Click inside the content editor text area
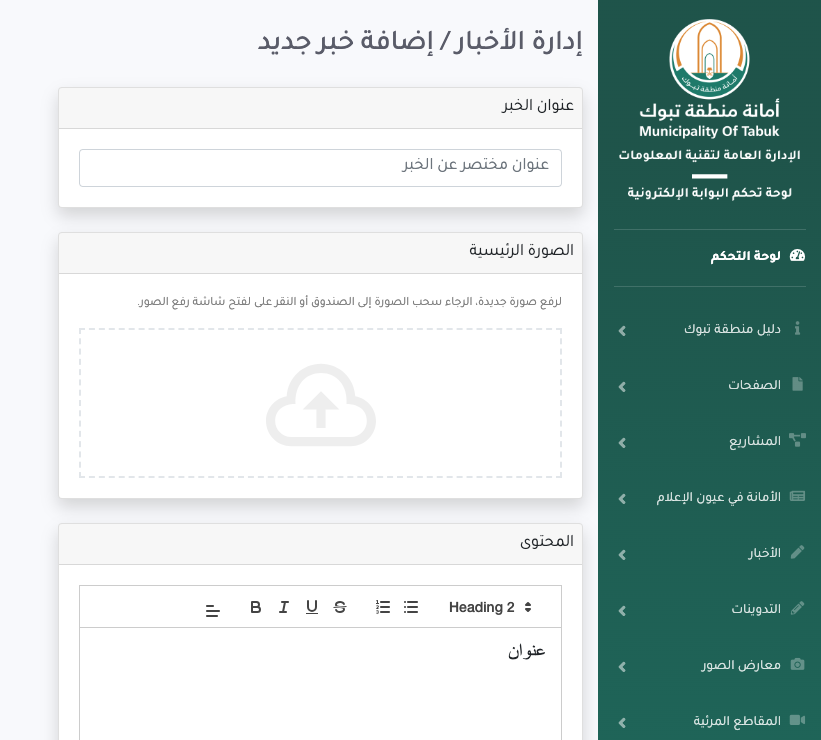Viewport: 821px width, 740px height. 320,690
